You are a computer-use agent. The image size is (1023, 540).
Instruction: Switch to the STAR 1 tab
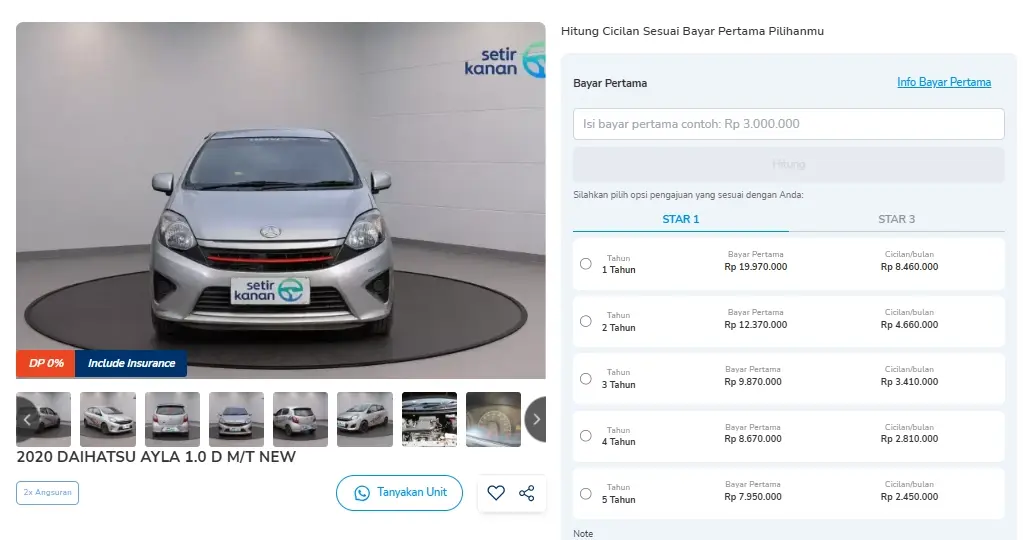(x=680, y=219)
